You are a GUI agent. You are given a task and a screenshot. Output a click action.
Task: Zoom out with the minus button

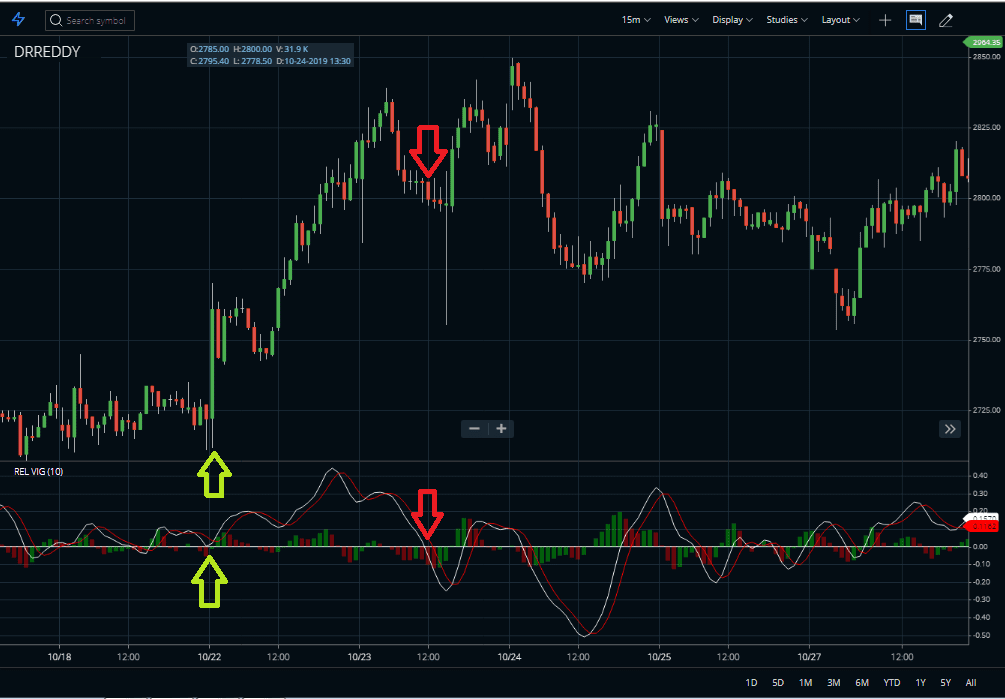[474, 429]
